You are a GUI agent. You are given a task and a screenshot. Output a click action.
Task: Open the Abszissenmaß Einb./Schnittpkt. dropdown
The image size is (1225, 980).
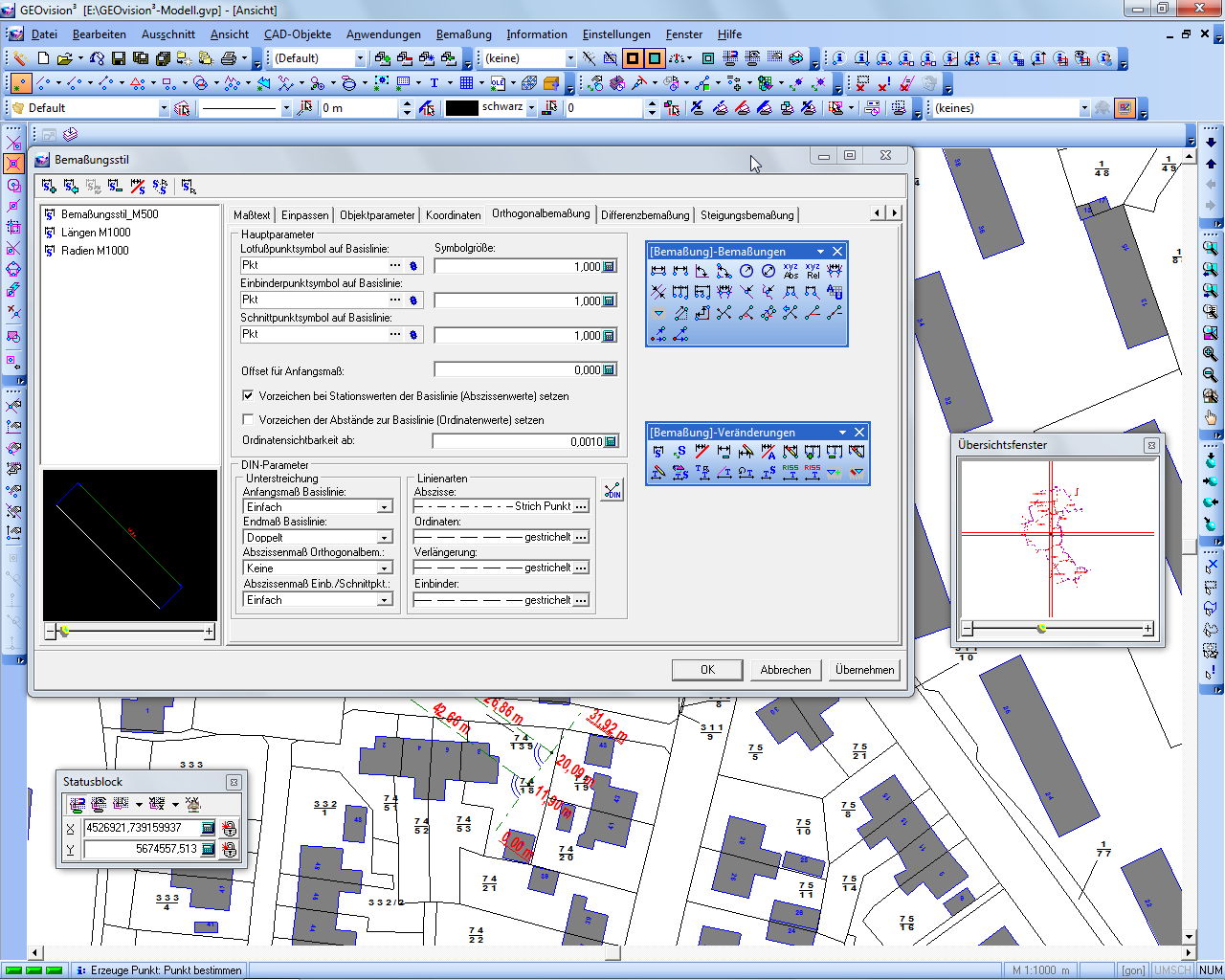coord(385,600)
